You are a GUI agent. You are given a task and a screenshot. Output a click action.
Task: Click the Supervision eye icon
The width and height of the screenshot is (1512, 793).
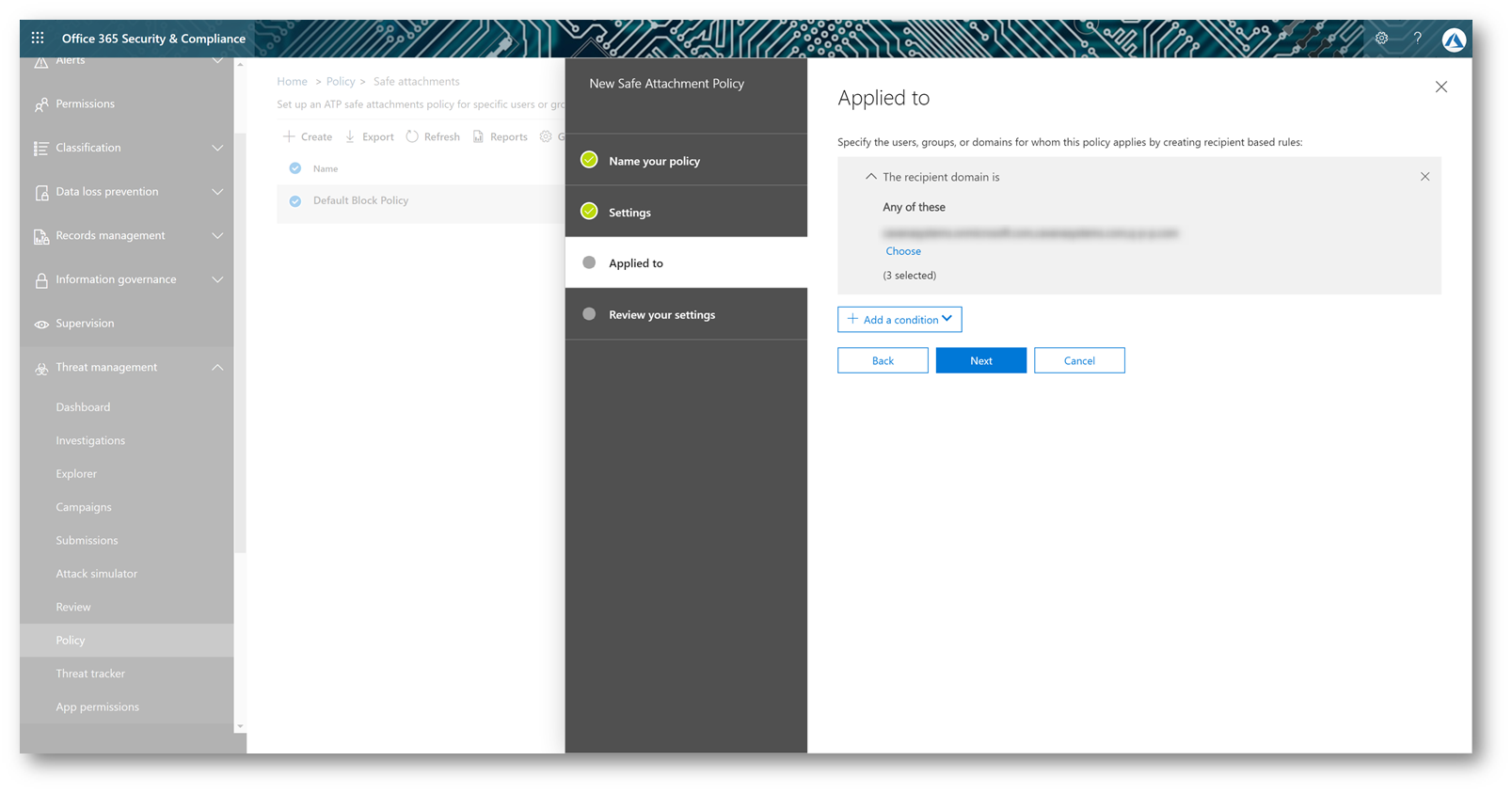[41, 324]
